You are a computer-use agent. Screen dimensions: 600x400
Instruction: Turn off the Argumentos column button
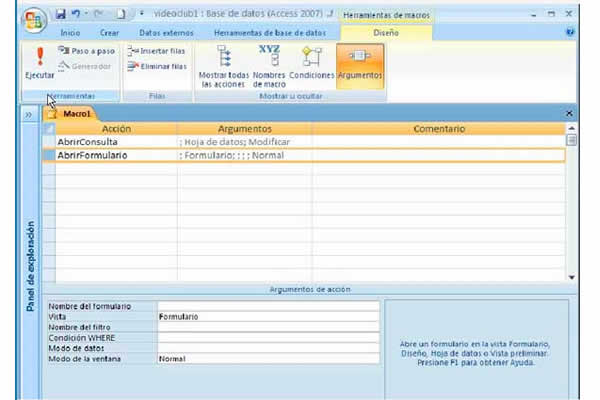point(359,66)
